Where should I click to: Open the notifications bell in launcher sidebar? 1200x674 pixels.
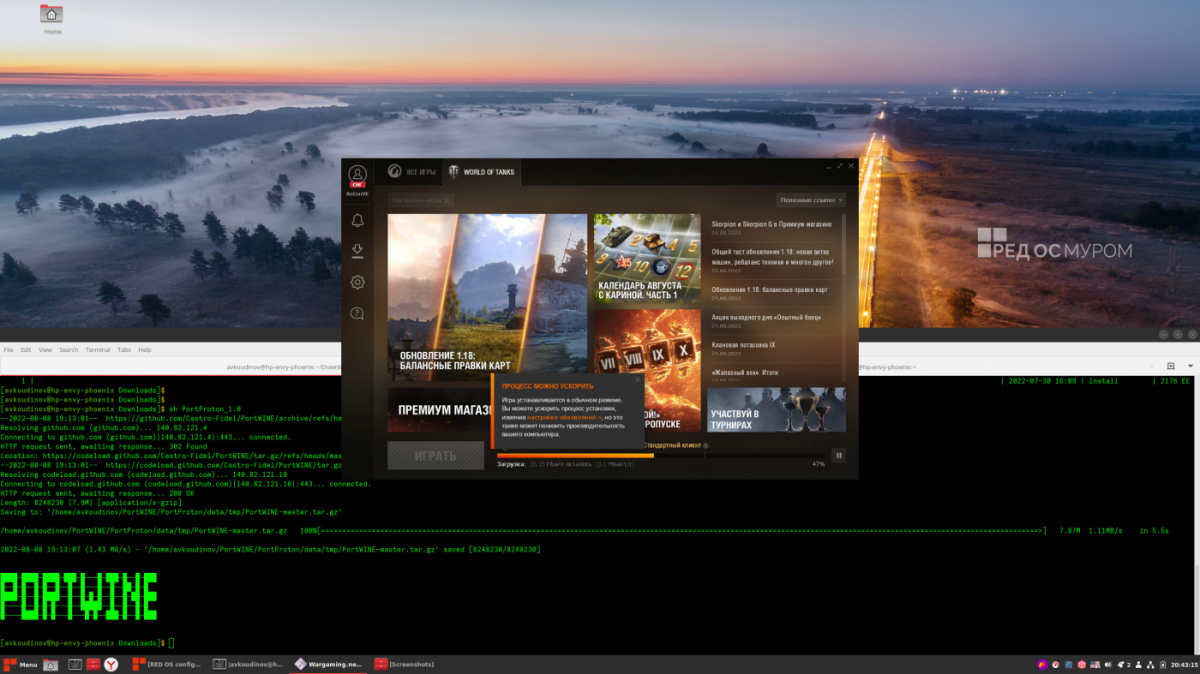tap(357, 220)
